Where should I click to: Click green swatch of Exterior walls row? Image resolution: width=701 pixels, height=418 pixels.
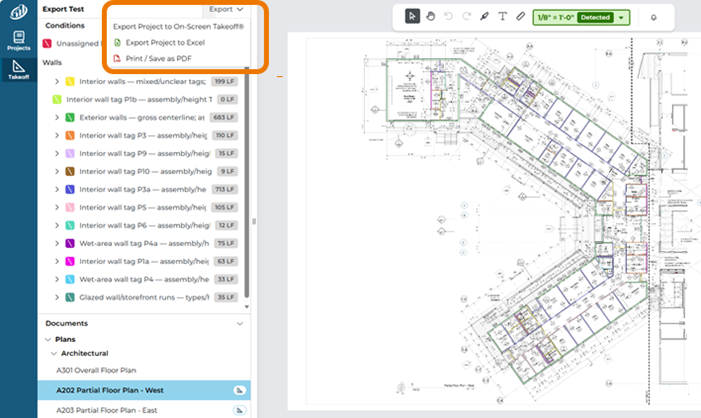coord(70,118)
